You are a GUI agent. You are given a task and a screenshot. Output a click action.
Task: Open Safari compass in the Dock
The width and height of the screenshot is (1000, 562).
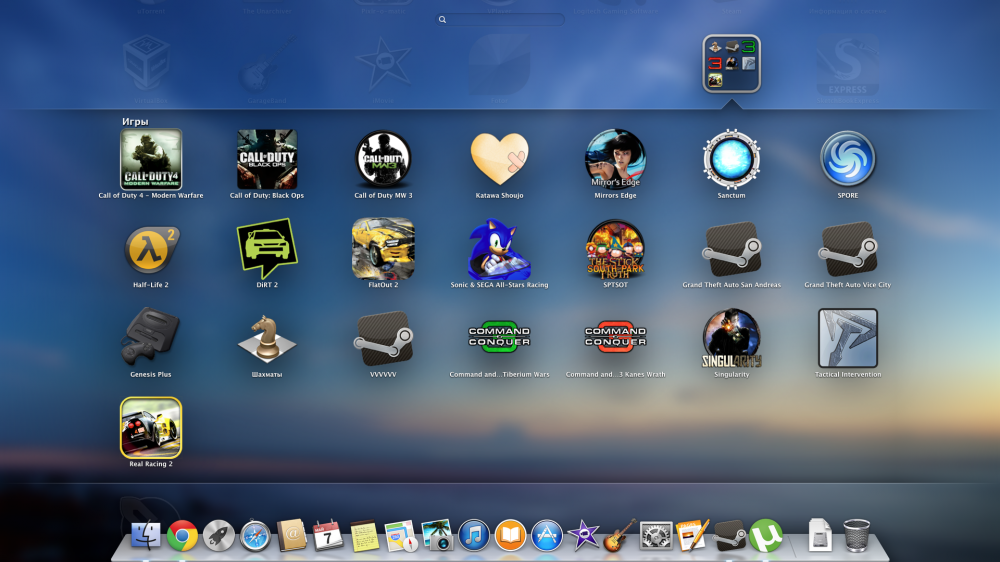(x=255, y=536)
